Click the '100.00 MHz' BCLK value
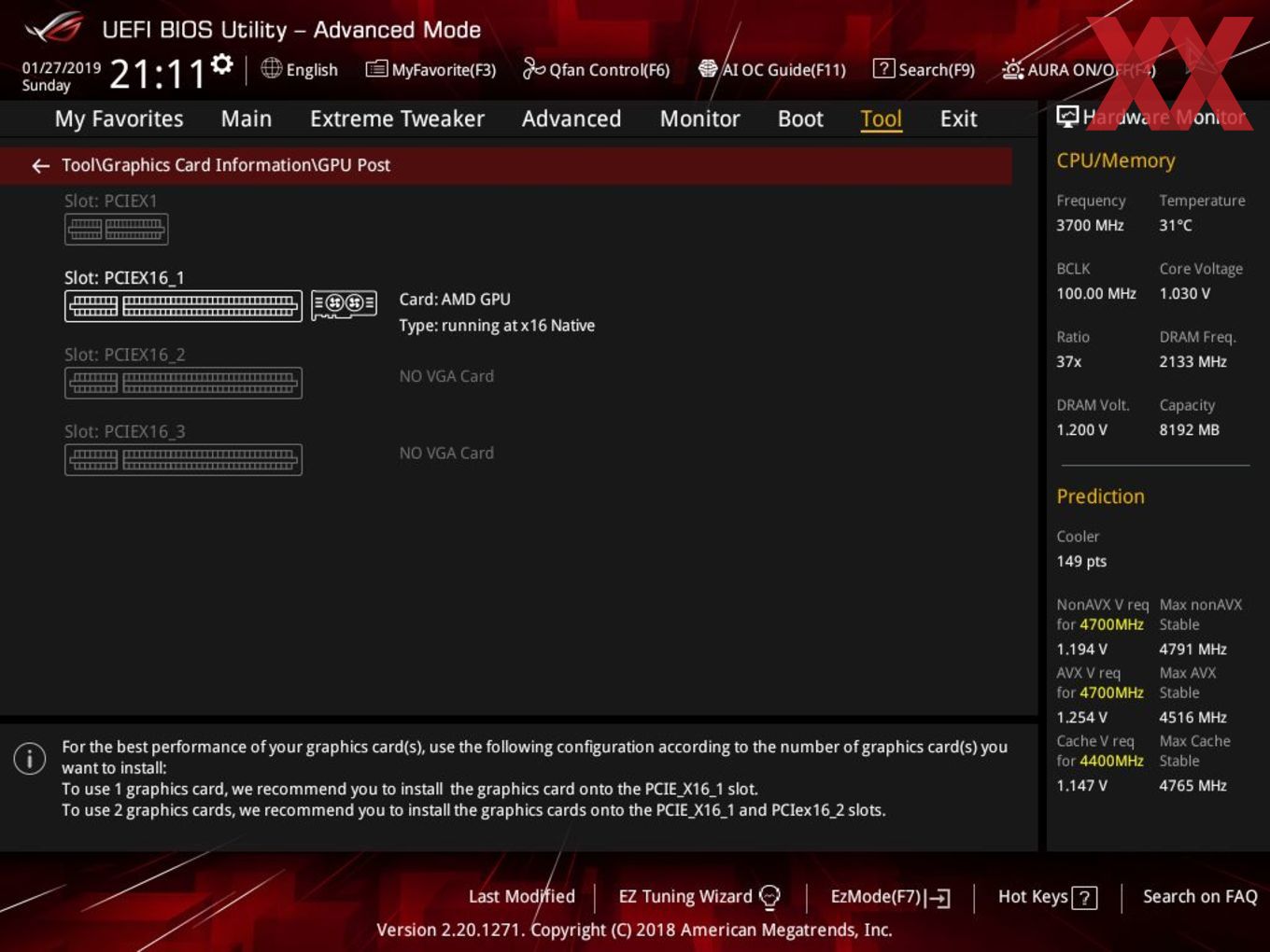1270x952 pixels. coord(1096,293)
